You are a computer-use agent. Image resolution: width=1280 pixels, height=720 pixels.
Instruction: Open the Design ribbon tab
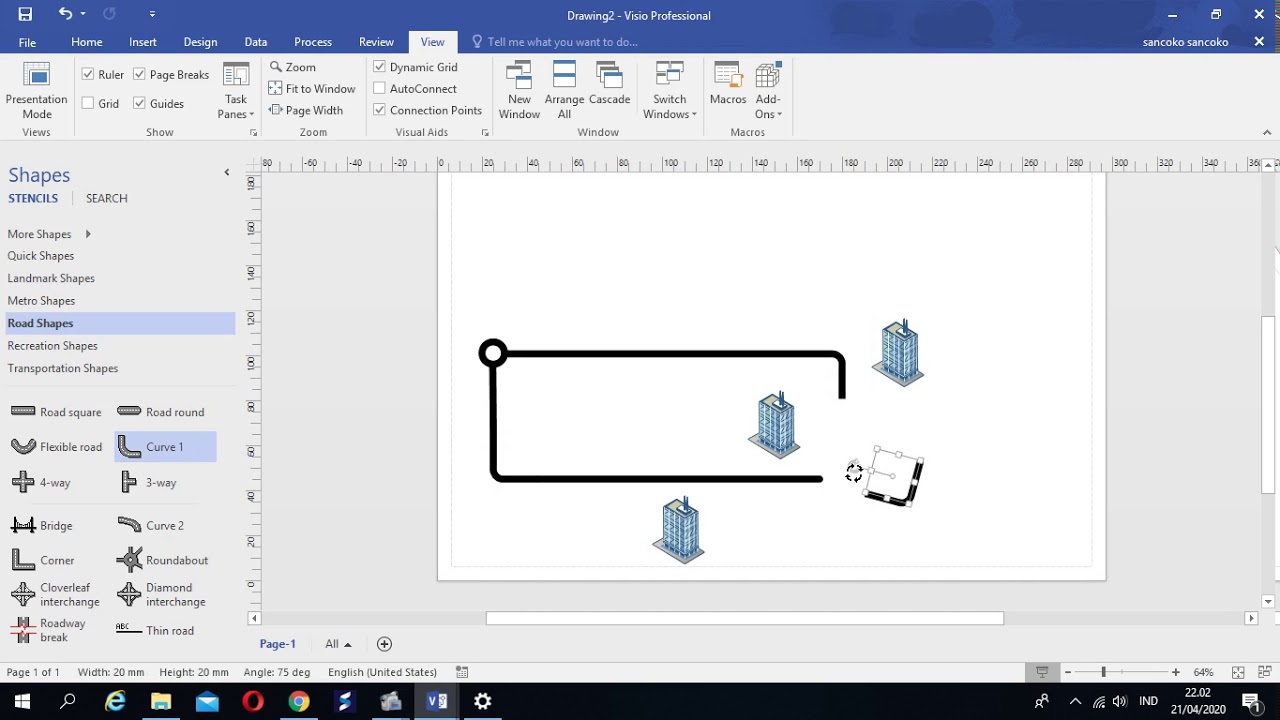(200, 42)
